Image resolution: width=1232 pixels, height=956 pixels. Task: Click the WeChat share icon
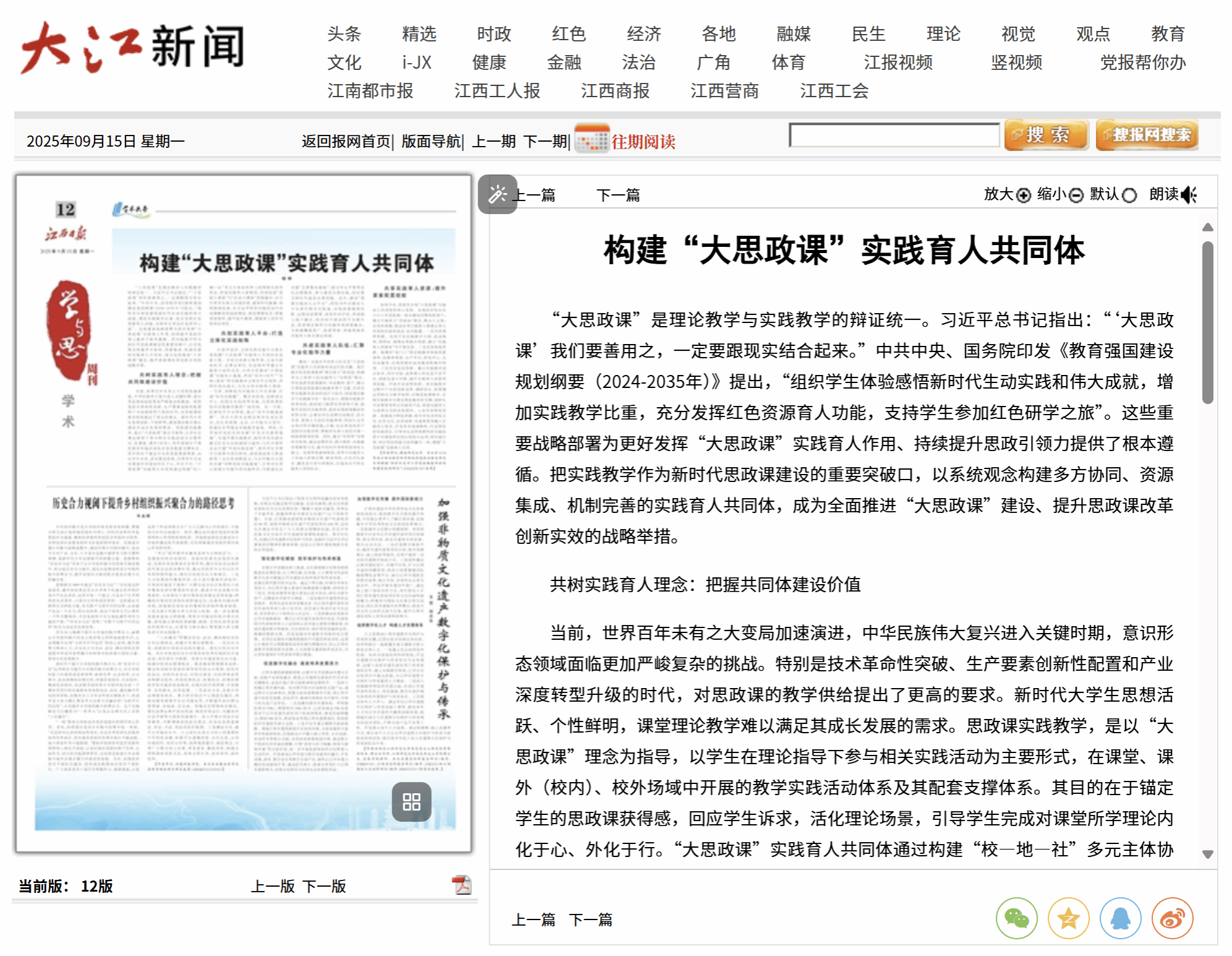tap(1016, 918)
